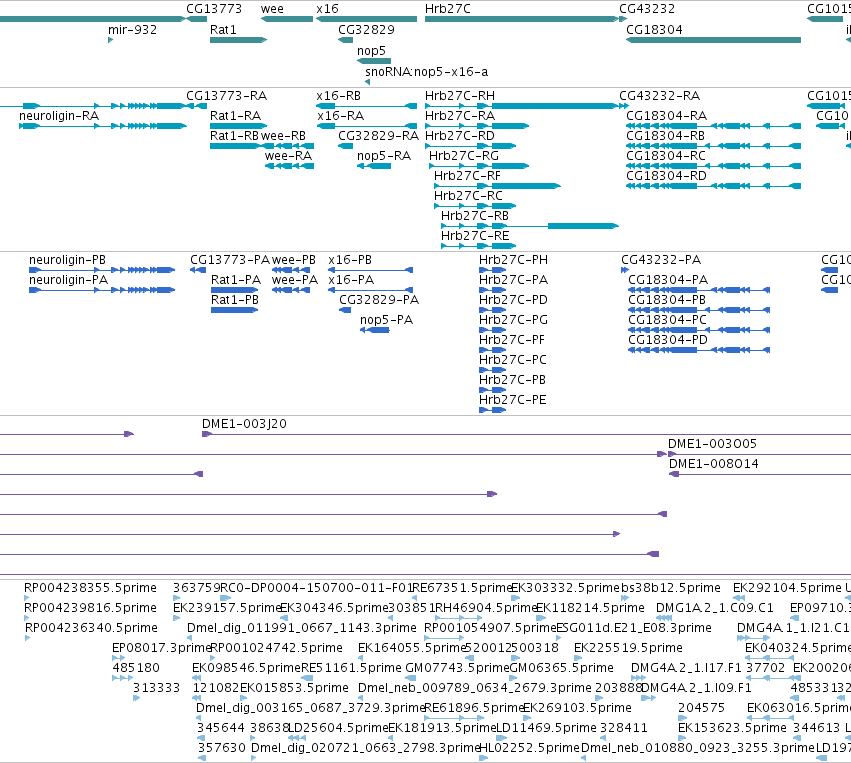Viewport: 851px width, 763px height.
Task: Select the LD25604.5prime EST label
Action: 338,728
